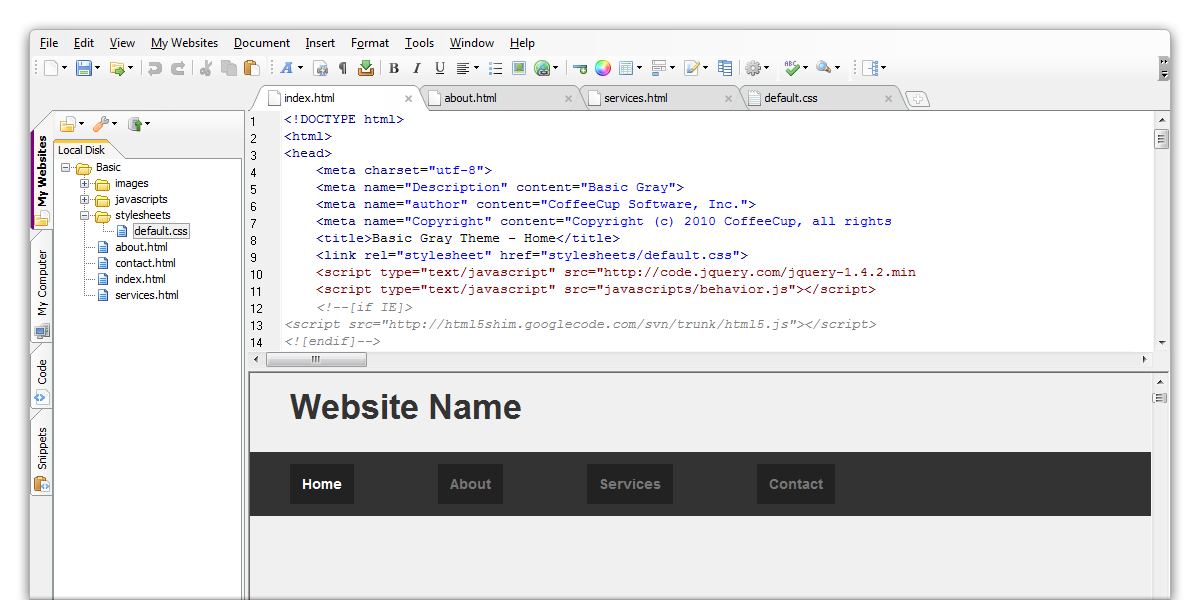Run the spell check ABC icon
The width and height of the screenshot is (1200, 600).
pos(791,68)
